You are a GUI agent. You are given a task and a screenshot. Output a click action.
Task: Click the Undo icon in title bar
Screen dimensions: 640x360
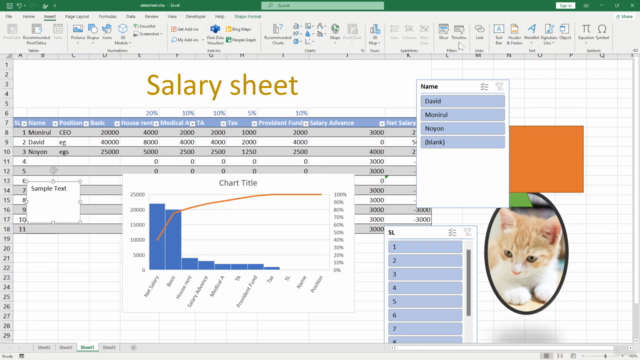19,6
